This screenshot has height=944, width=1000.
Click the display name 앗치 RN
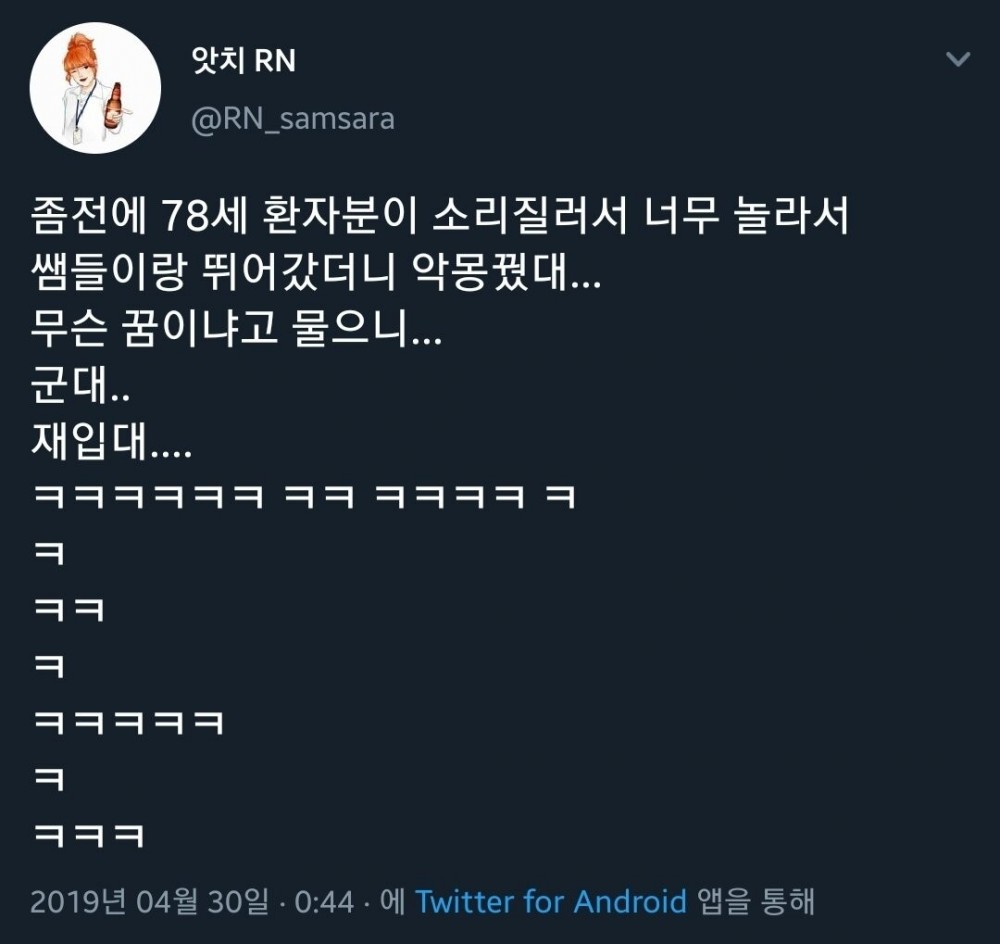[x=244, y=61]
